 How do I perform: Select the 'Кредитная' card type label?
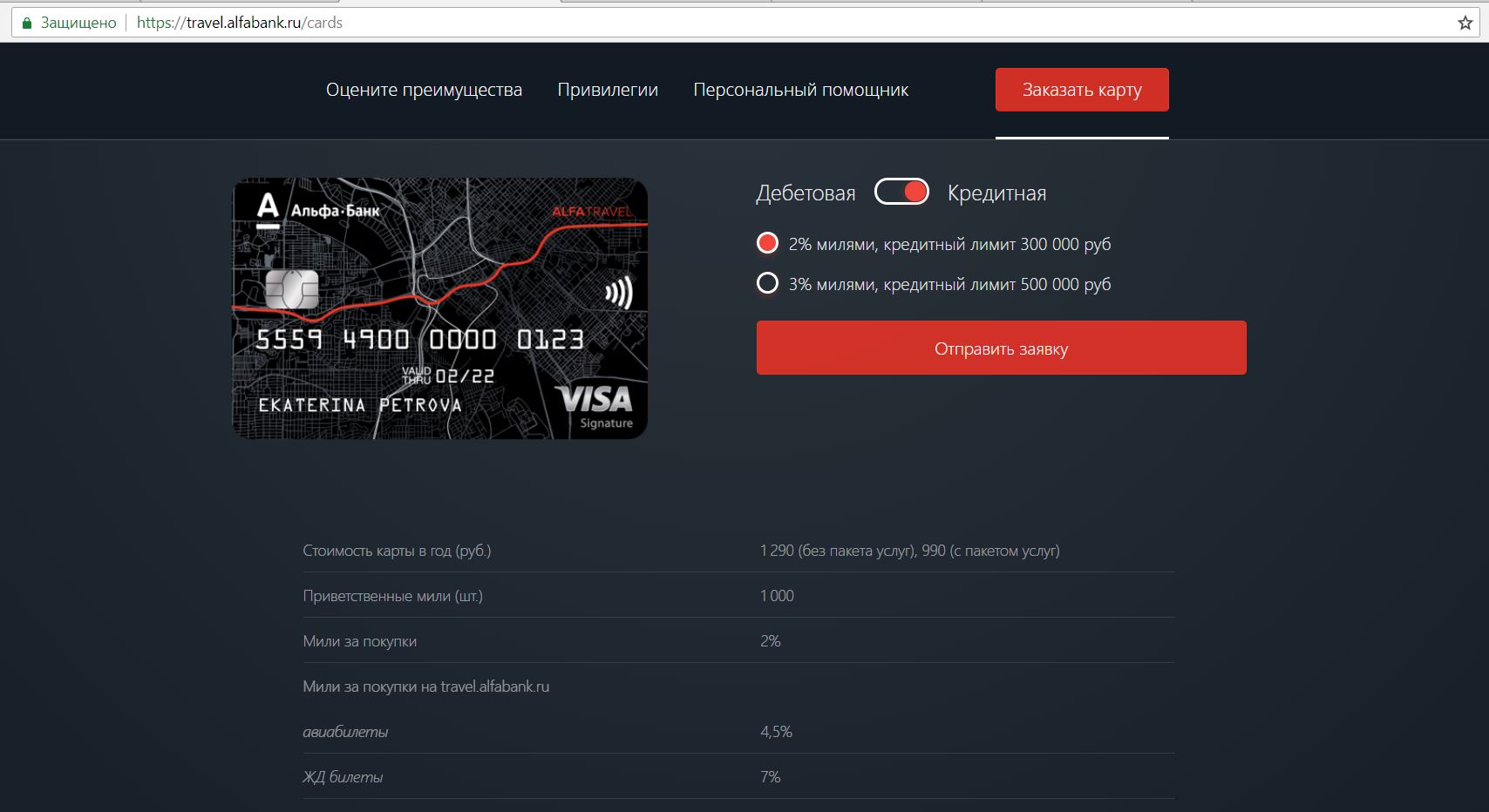pyautogui.click(x=996, y=193)
